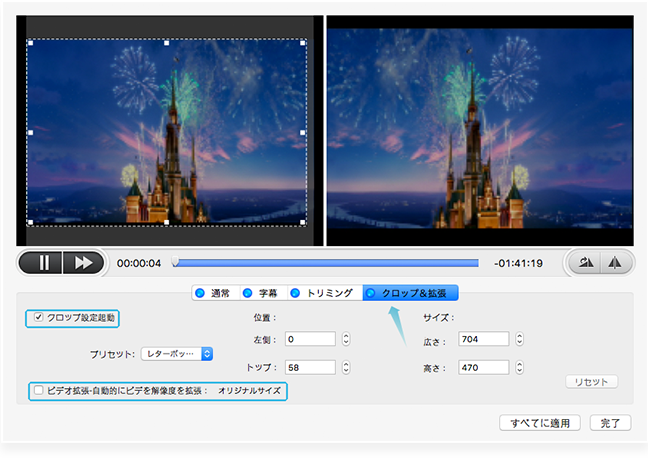Screen dimensions: 648x460
Task: Switch to the 字幕 tab
Action: 263,293
